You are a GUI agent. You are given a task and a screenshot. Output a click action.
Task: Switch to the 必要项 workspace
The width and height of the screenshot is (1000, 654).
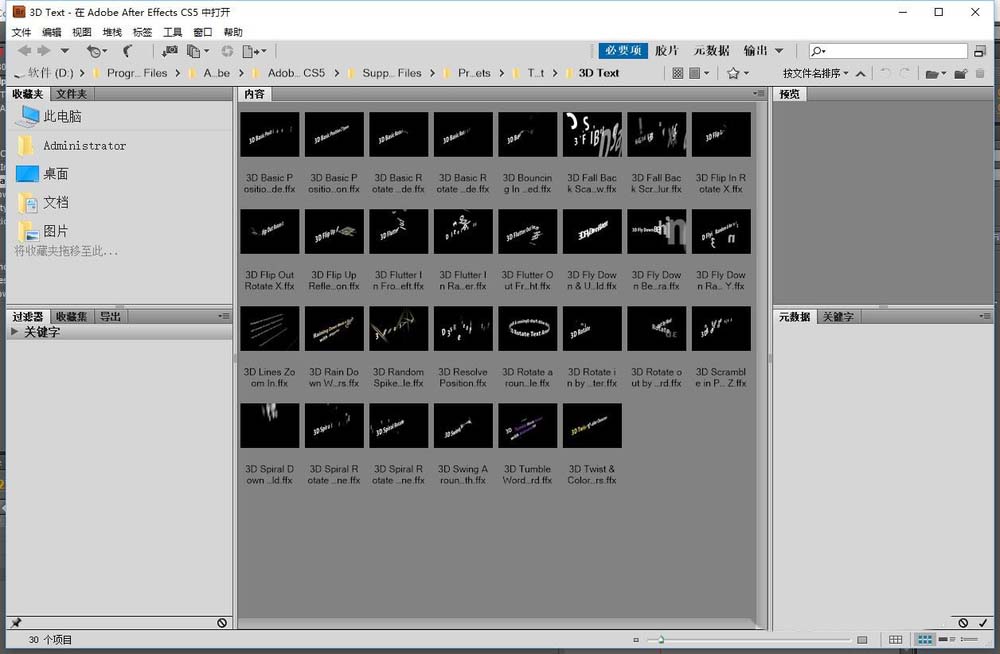coord(623,50)
